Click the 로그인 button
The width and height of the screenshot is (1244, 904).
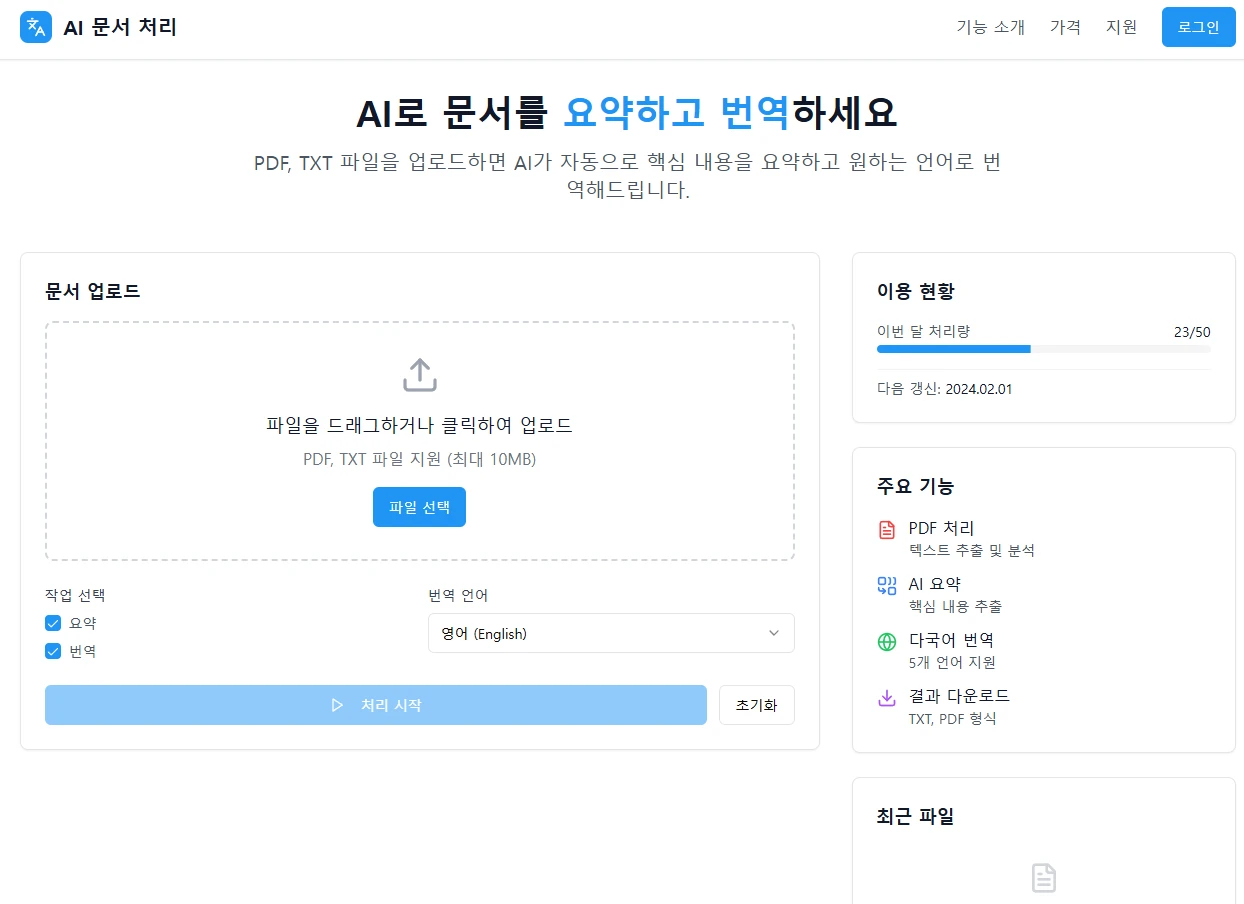click(1197, 27)
